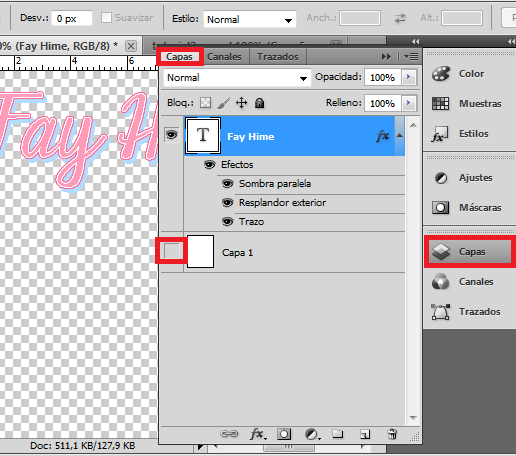Hide Resplandor exterior effect
The height and width of the screenshot is (456, 516).
pyautogui.click(x=227, y=203)
